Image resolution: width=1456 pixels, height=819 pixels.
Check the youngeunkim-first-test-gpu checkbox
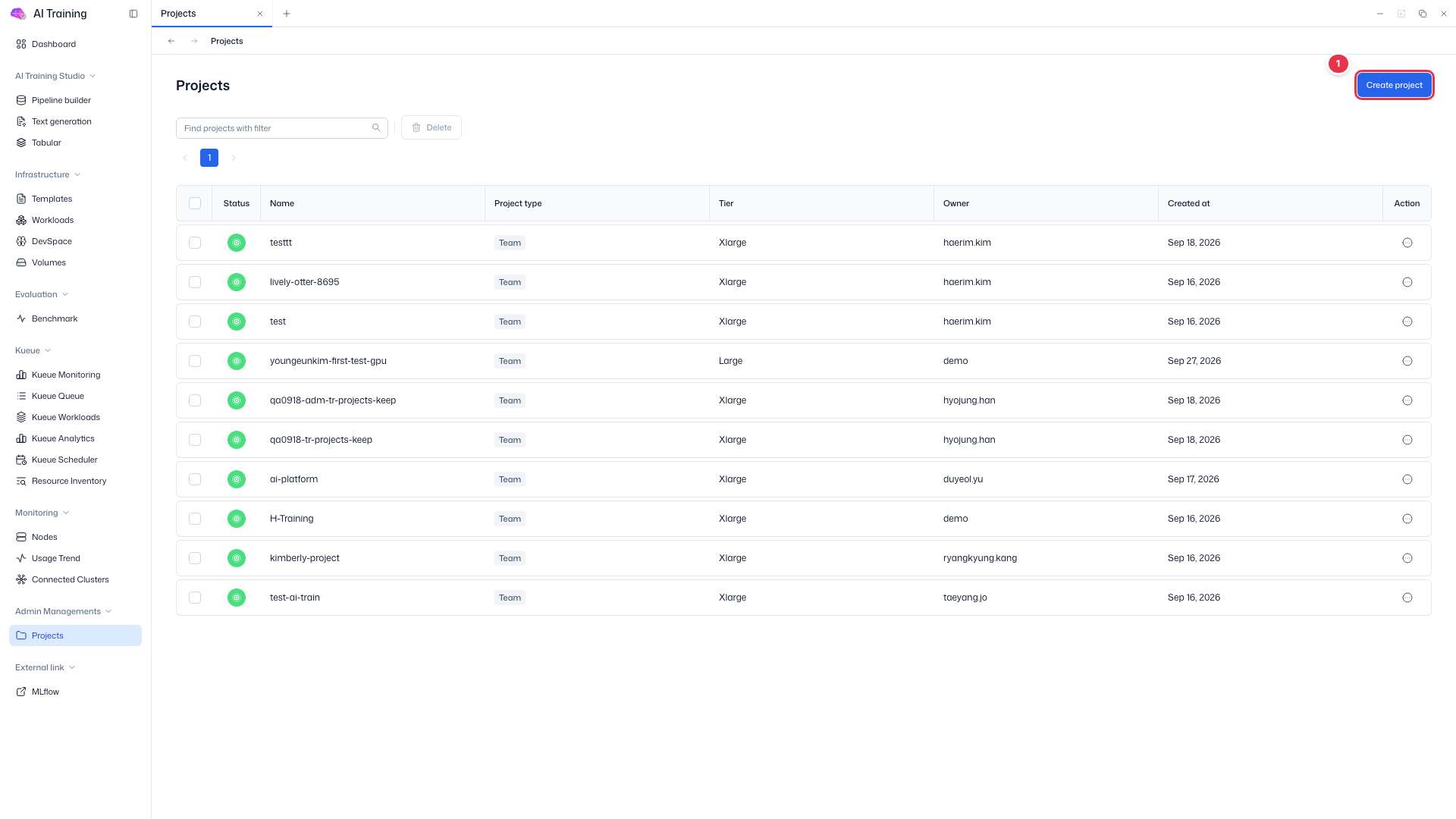(x=195, y=361)
